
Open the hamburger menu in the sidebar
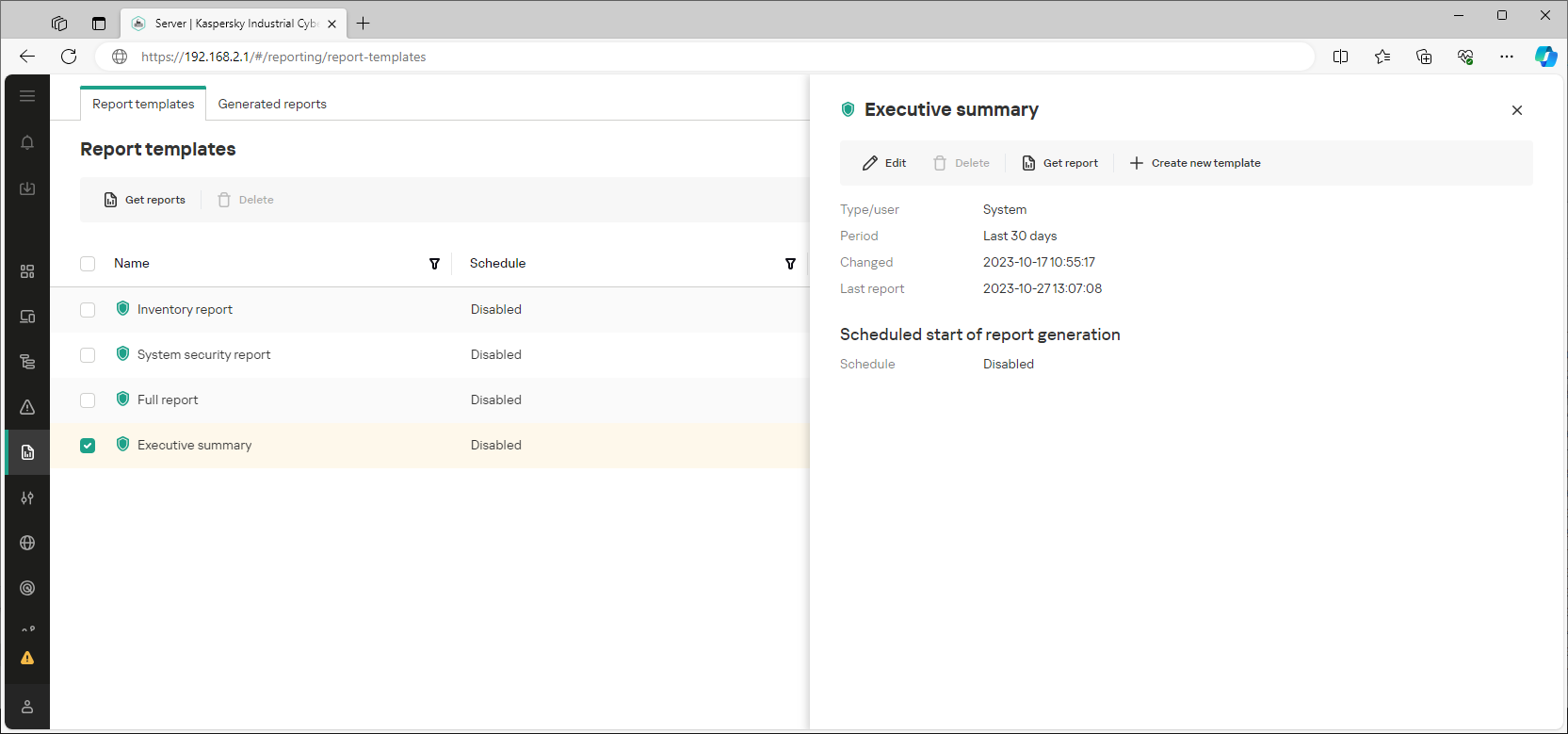pyautogui.click(x=27, y=96)
